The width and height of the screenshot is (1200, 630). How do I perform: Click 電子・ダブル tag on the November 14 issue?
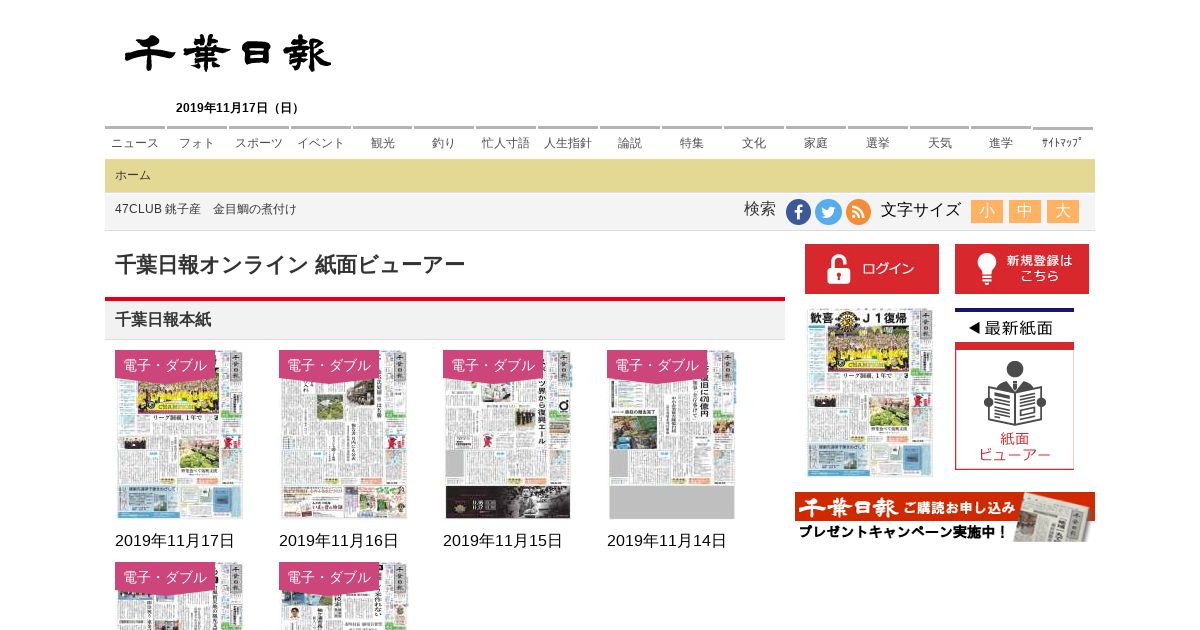pyautogui.click(x=657, y=365)
